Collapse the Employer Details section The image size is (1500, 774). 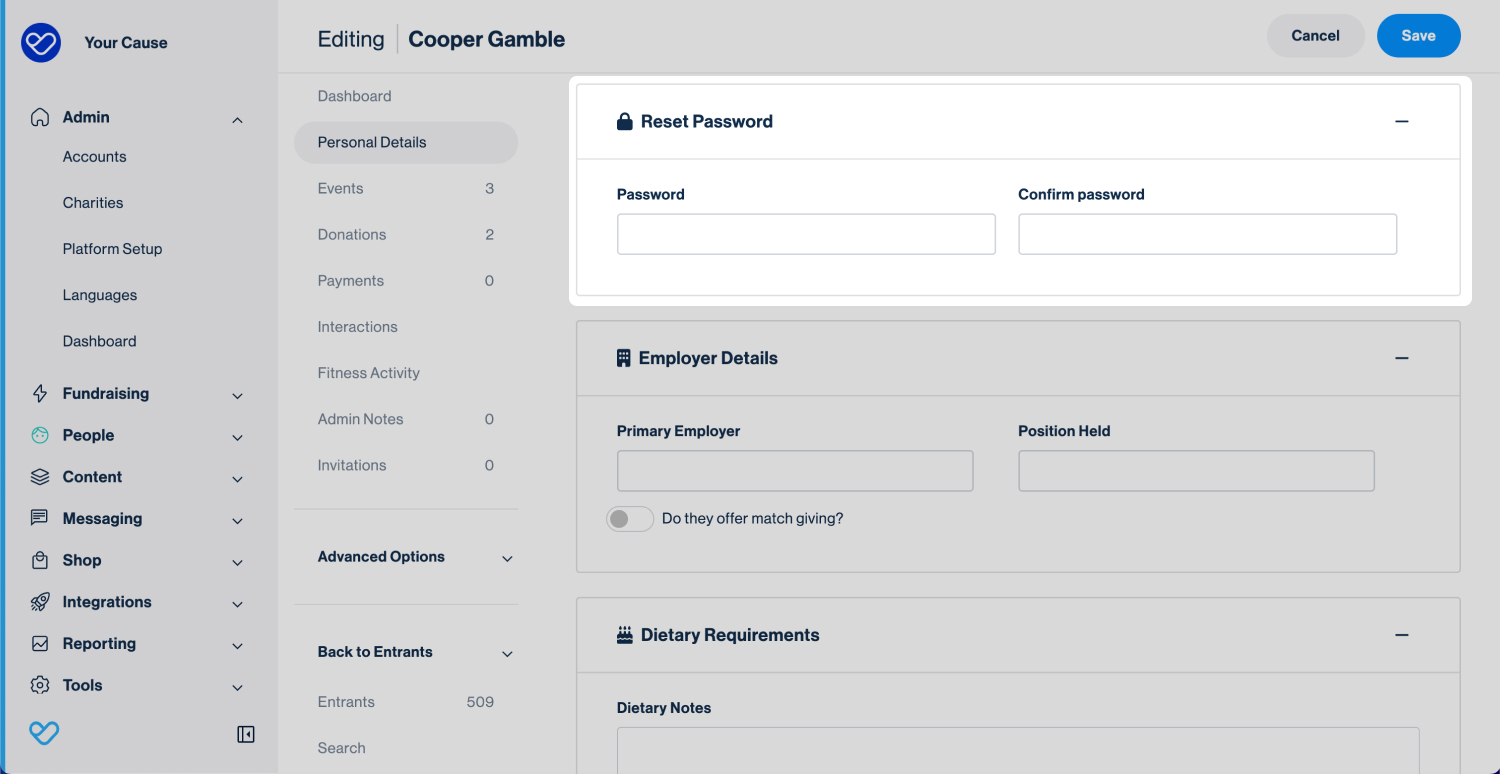click(x=1401, y=359)
